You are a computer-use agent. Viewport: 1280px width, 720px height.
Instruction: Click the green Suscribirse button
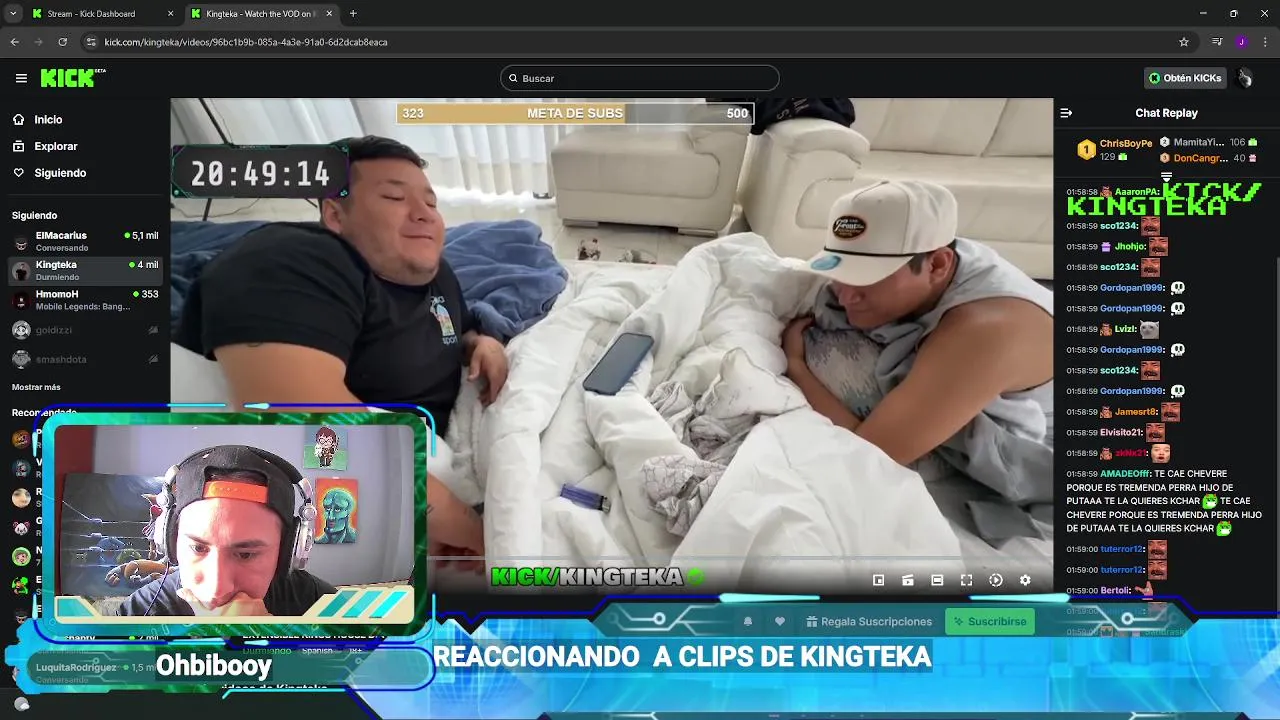pyautogui.click(x=990, y=621)
